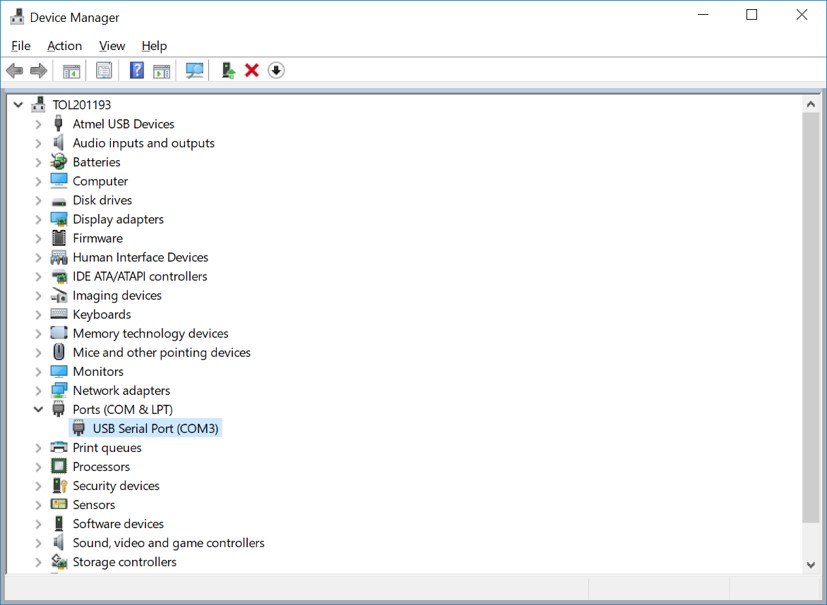Viewport: 827px width, 605px height.
Task: Select USB Serial Port (COM3) entry
Action: click(155, 428)
